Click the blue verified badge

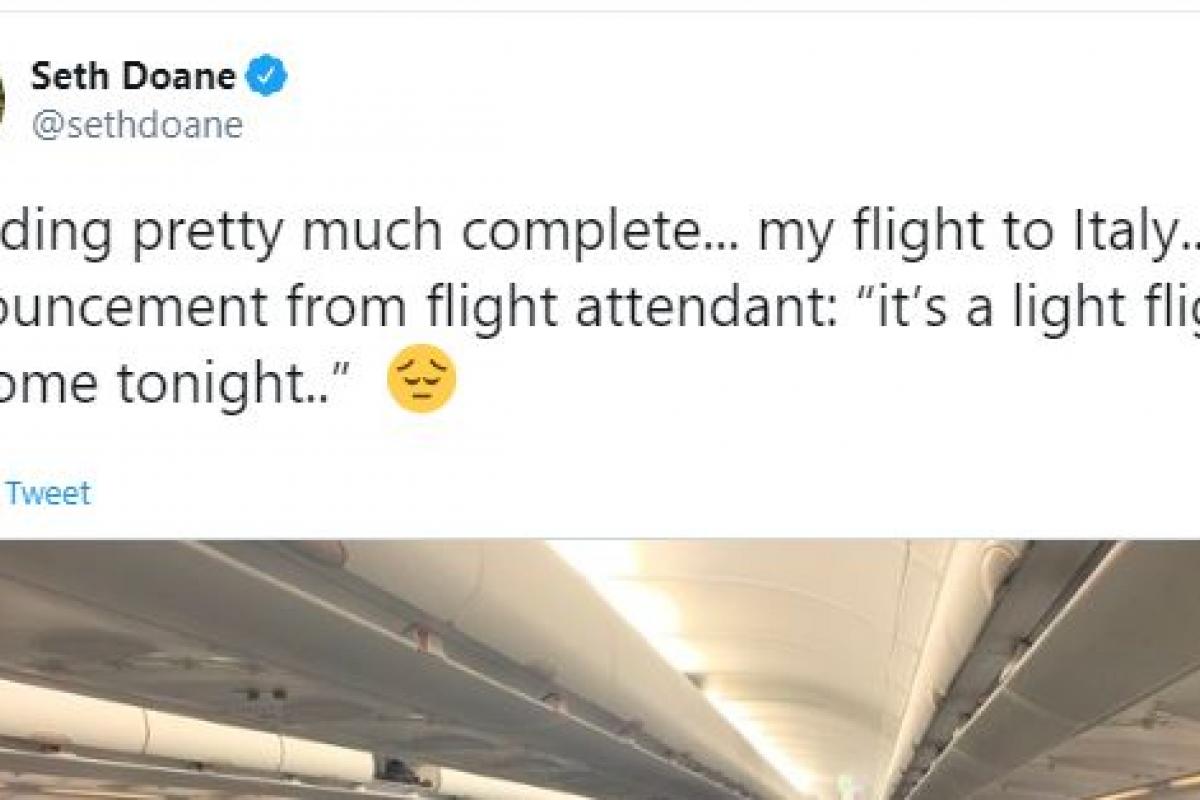pyautogui.click(x=267, y=77)
